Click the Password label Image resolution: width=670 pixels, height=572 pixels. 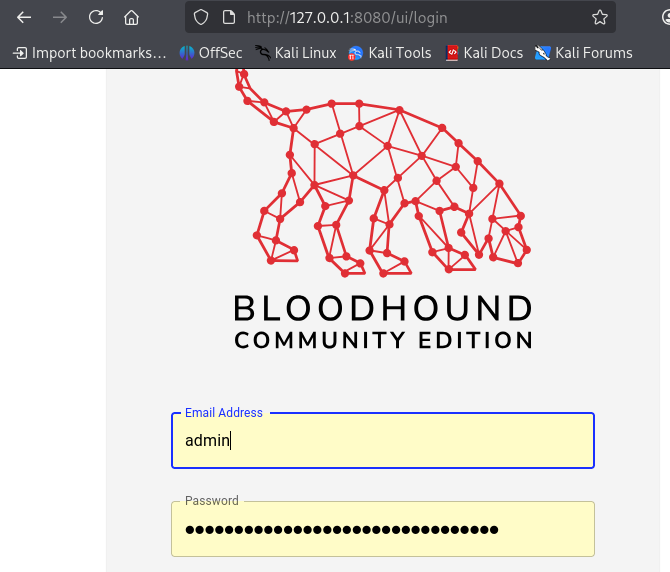(212, 501)
